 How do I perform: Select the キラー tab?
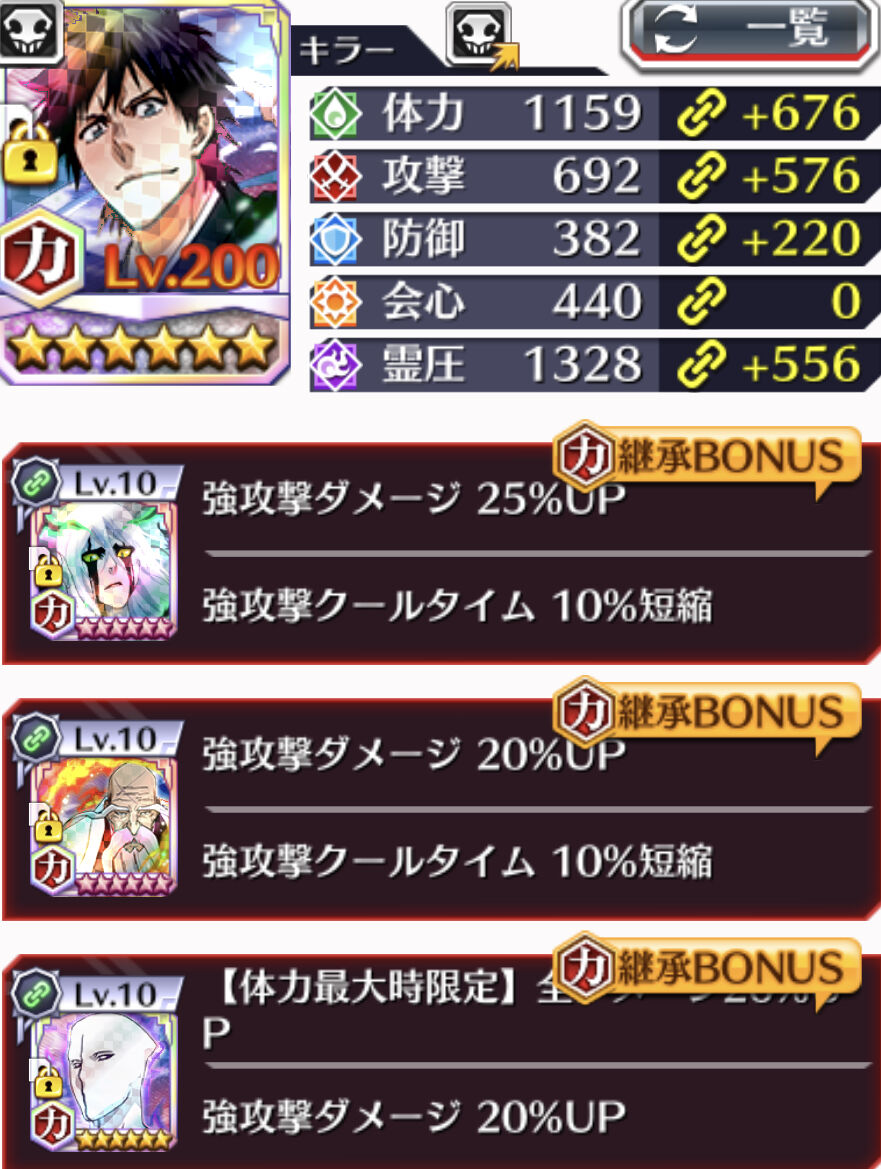[347, 51]
